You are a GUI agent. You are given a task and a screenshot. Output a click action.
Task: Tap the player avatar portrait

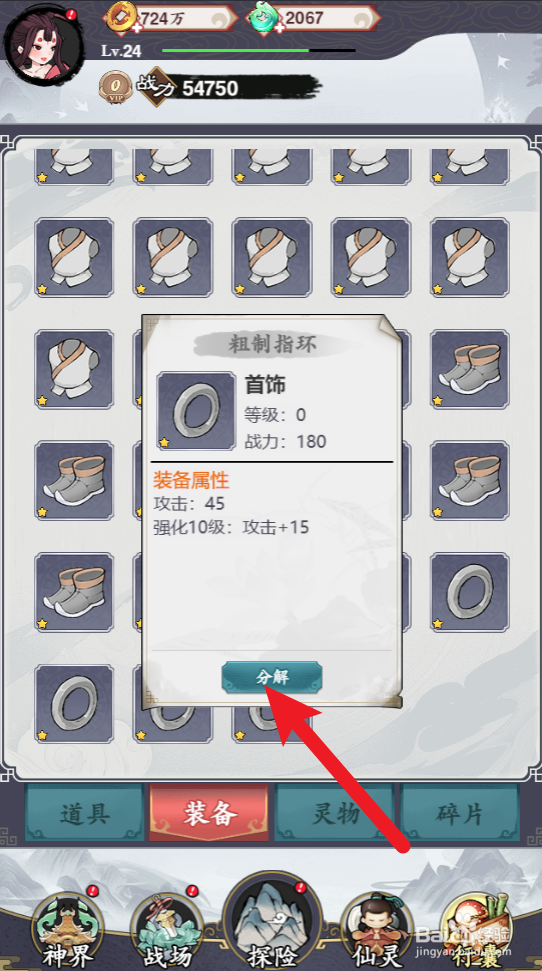click(x=43, y=45)
